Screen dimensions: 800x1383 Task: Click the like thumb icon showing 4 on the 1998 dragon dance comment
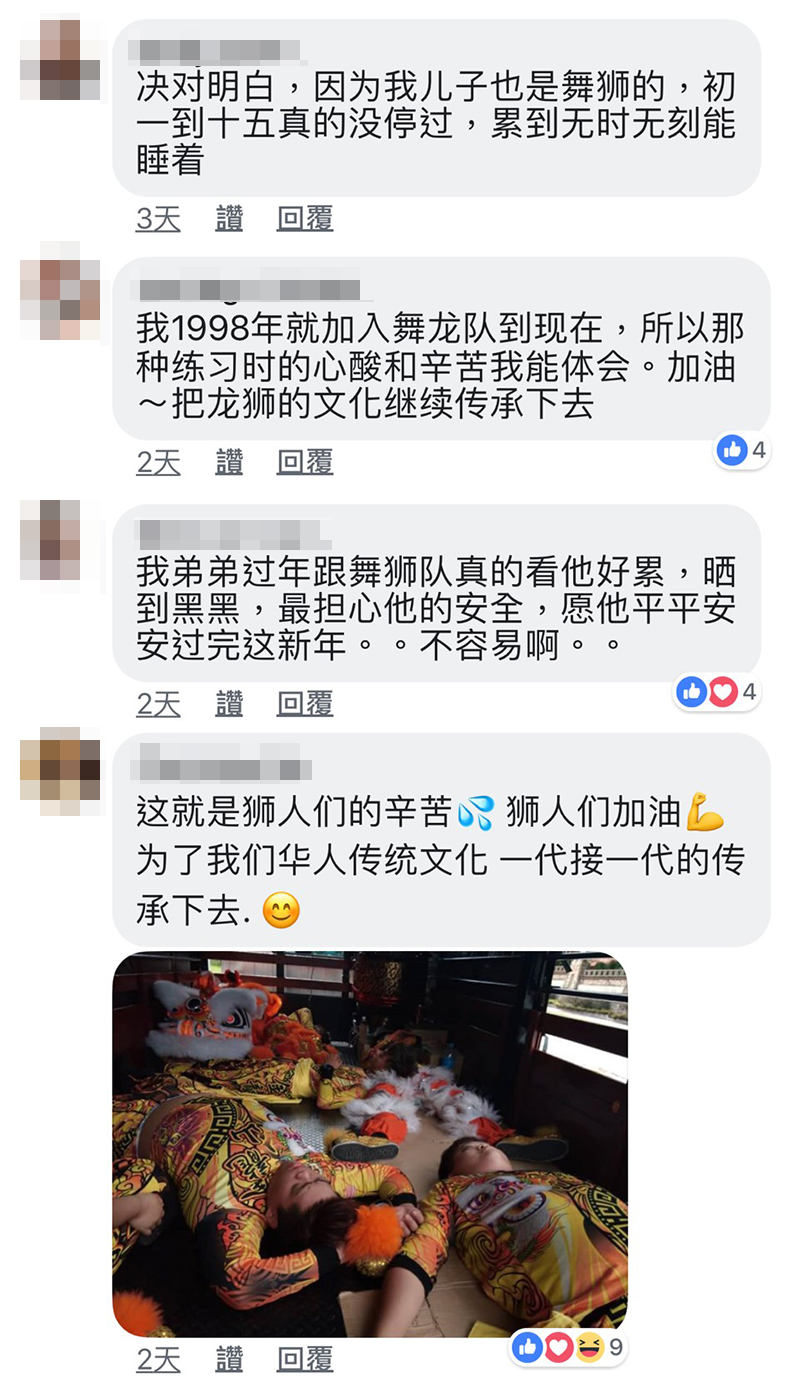coord(732,450)
